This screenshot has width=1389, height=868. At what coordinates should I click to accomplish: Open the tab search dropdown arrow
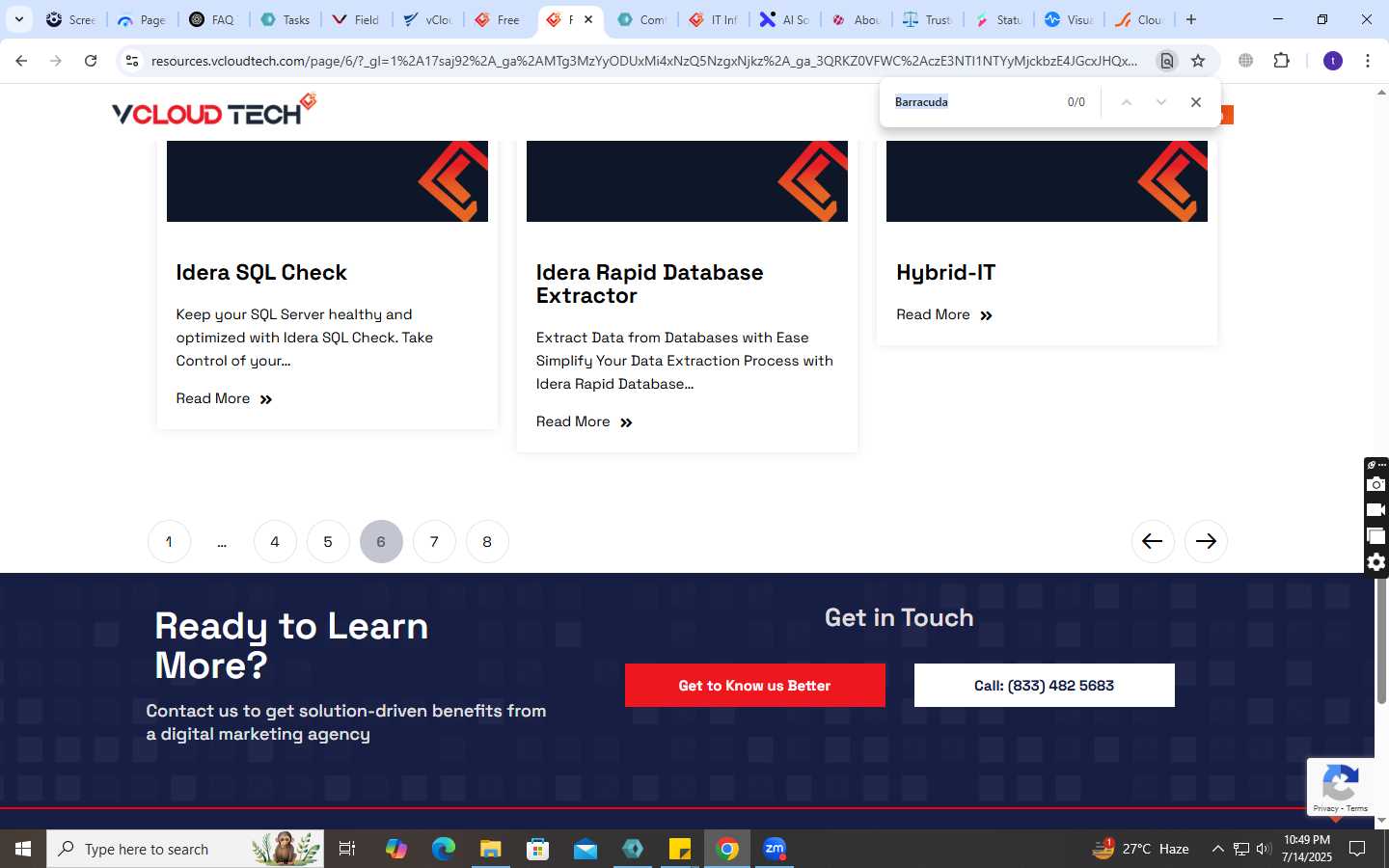coord(18,19)
